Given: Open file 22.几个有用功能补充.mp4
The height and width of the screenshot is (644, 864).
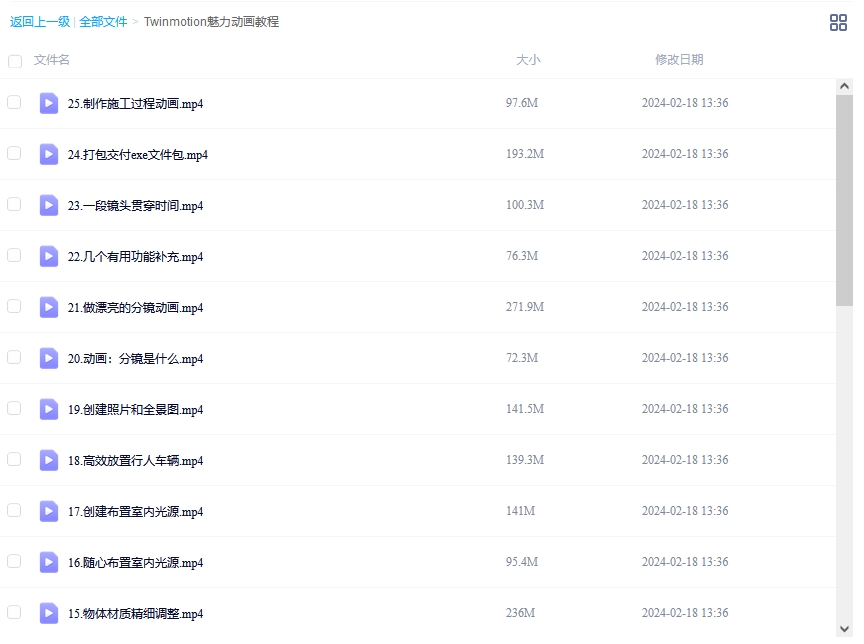Looking at the screenshot, I should click(136, 257).
